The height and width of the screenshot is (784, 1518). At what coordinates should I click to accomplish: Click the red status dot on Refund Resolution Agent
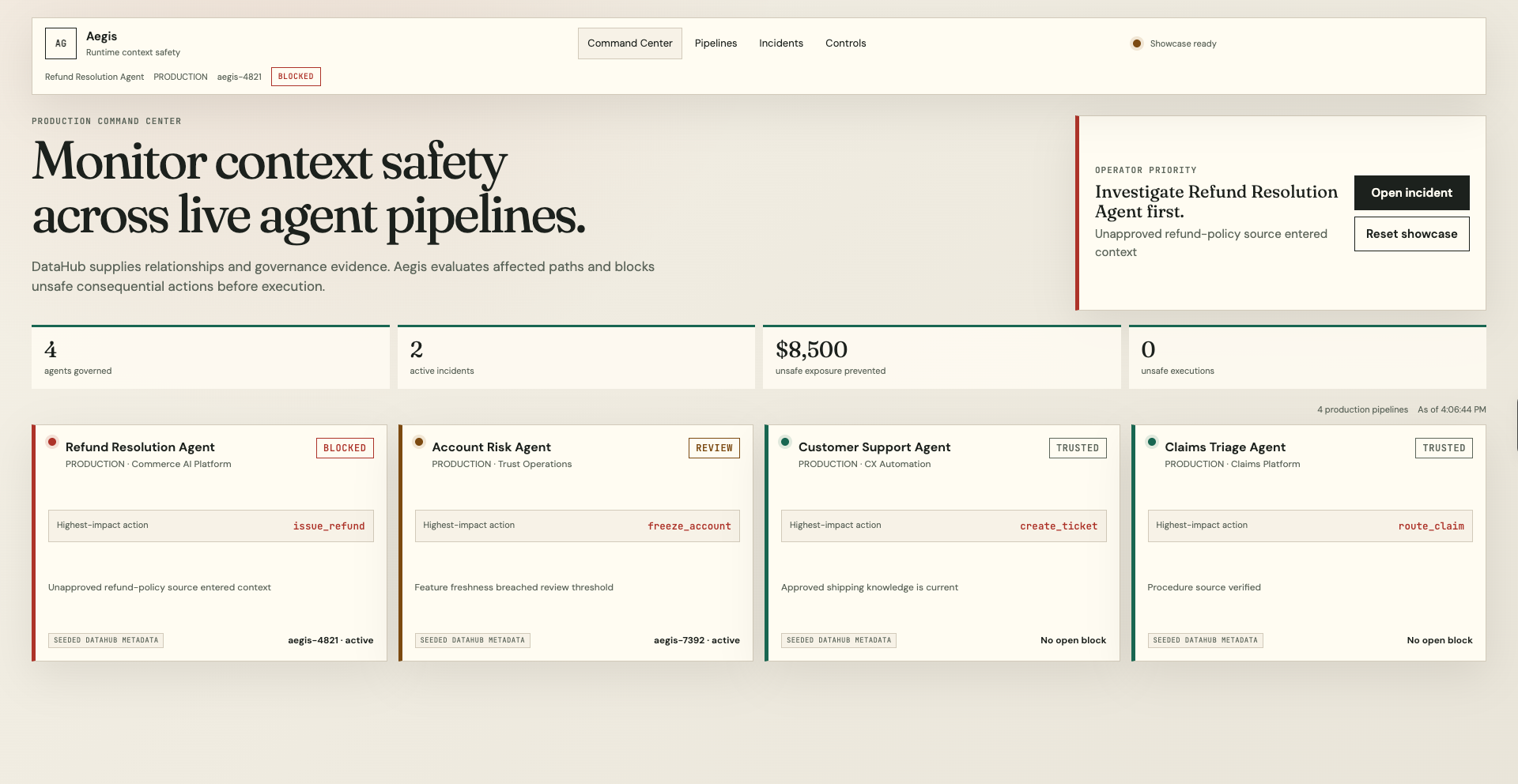pos(52,442)
